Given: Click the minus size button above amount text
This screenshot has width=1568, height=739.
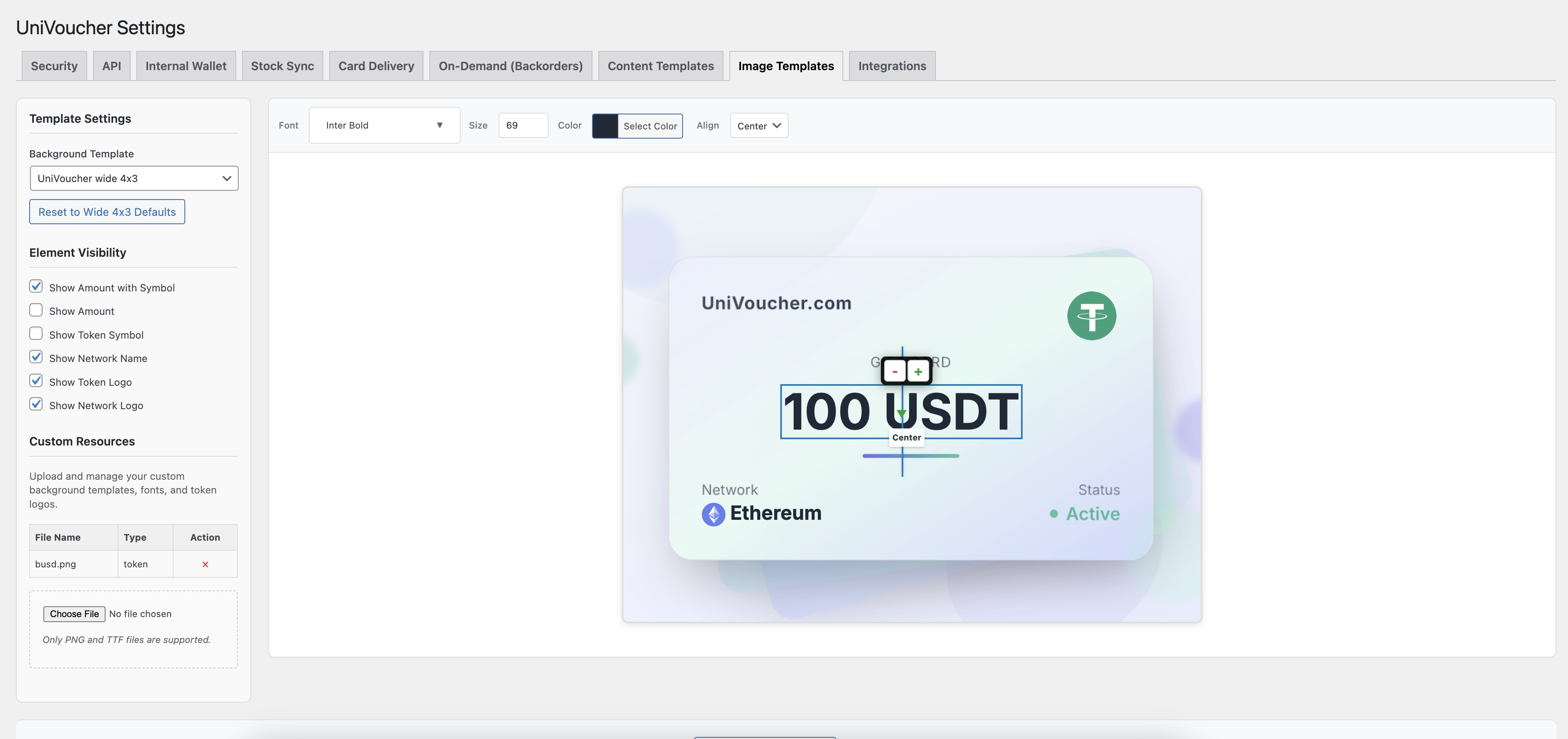Looking at the screenshot, I should coord(894,371).
